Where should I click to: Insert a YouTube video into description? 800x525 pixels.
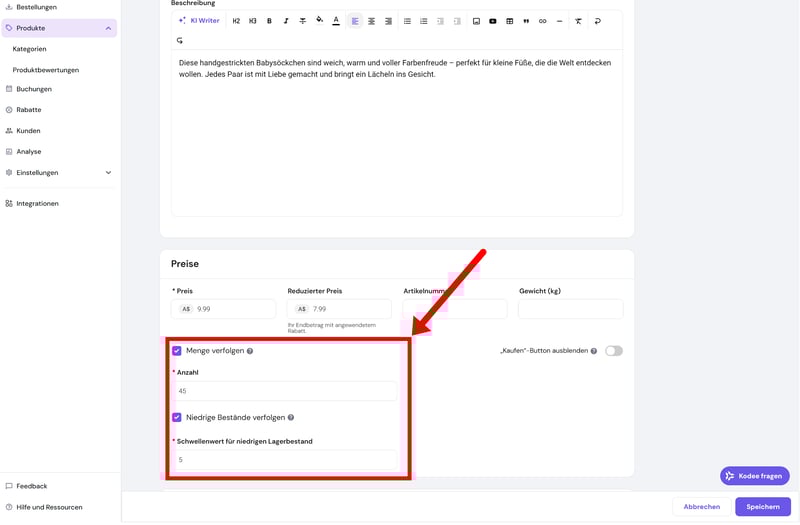(x=493, y=21)
